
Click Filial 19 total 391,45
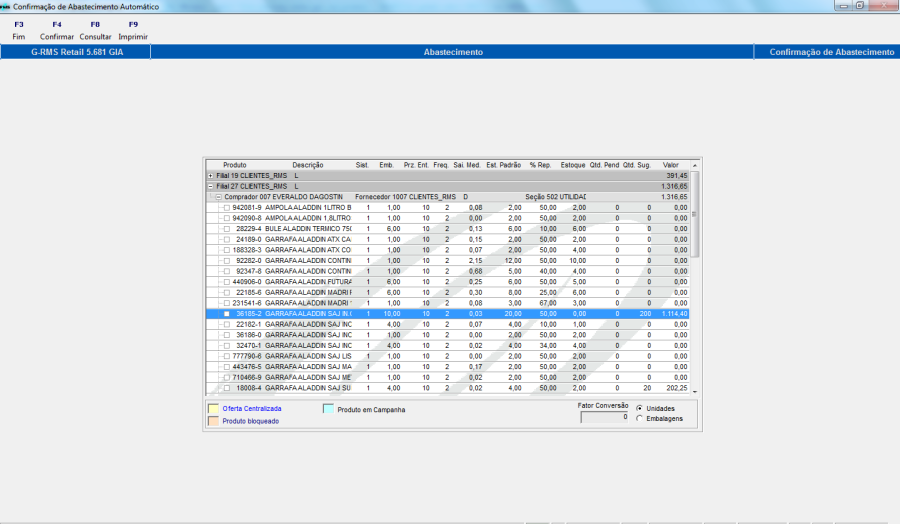click(x=677, y=176)
